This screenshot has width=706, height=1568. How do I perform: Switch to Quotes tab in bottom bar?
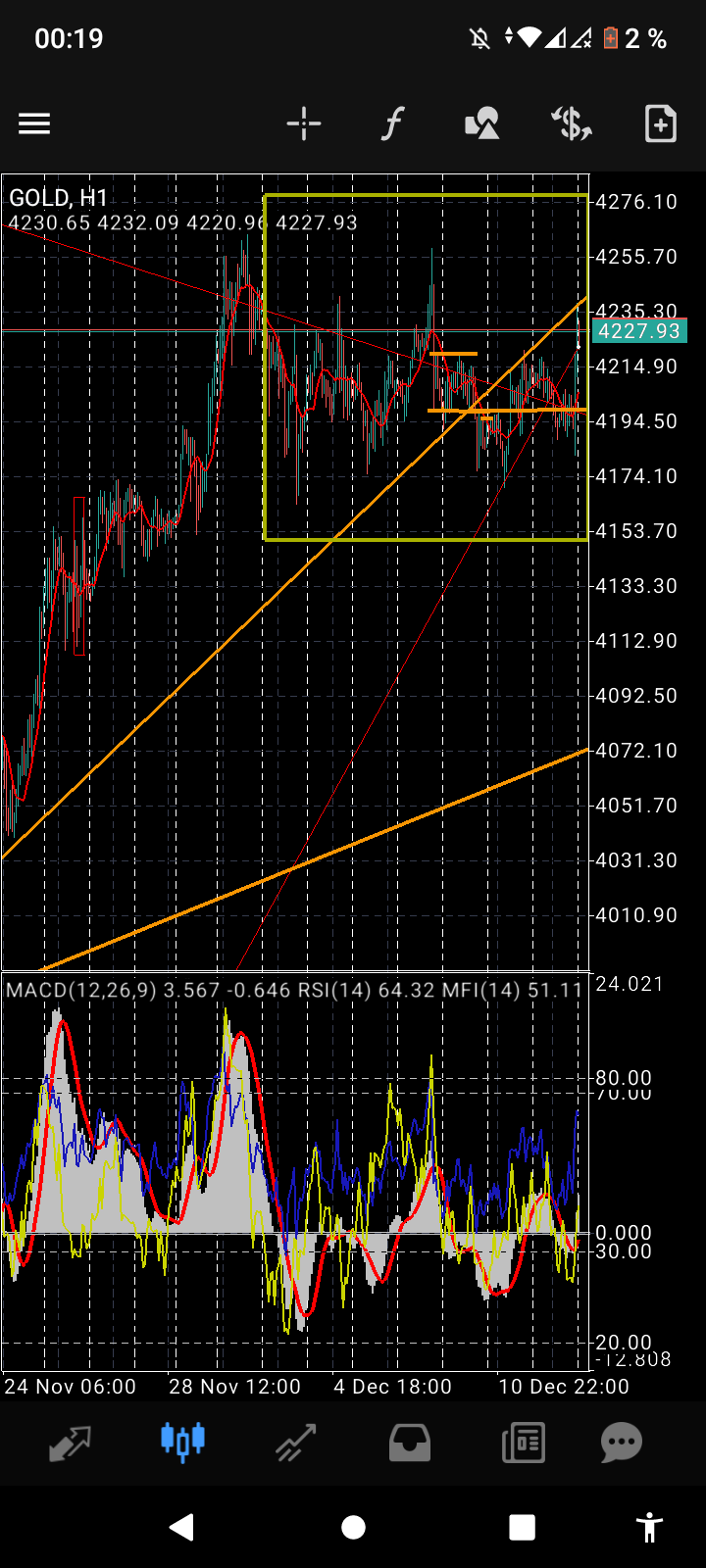click(70, 1443)
